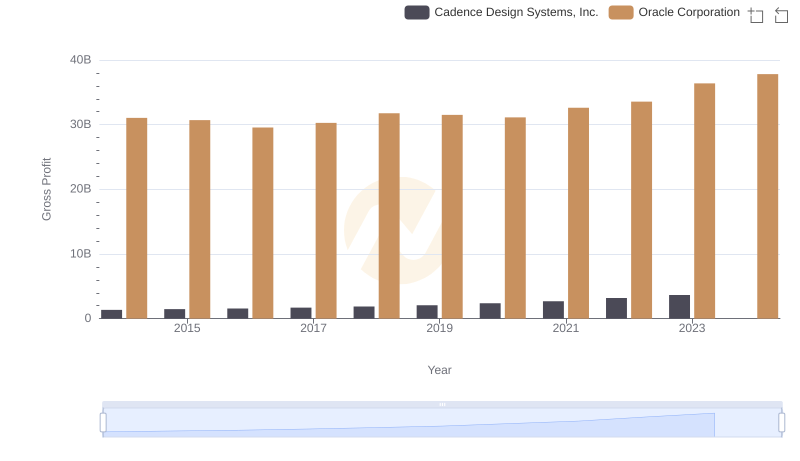Select Oracle bar for 2015
The image size is (800, 461).
(199, 219)
